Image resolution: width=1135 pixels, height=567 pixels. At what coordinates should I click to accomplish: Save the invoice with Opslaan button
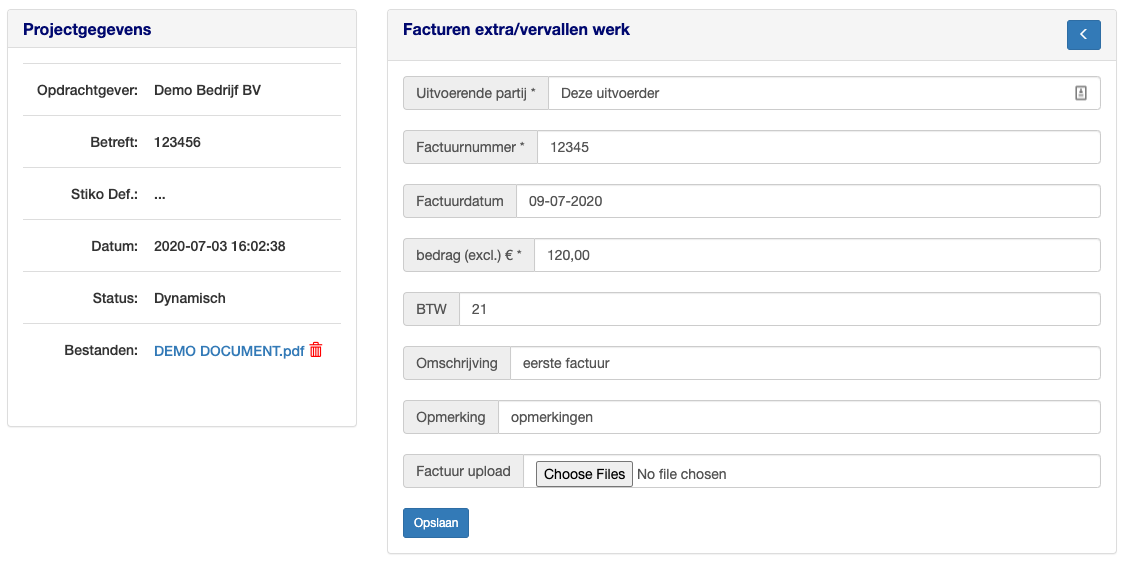(436, 523)
